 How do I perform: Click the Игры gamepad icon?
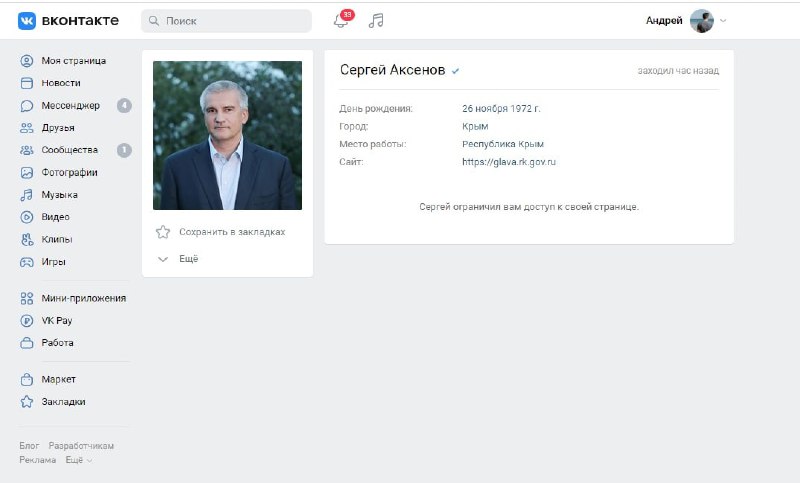pos(27,262)
